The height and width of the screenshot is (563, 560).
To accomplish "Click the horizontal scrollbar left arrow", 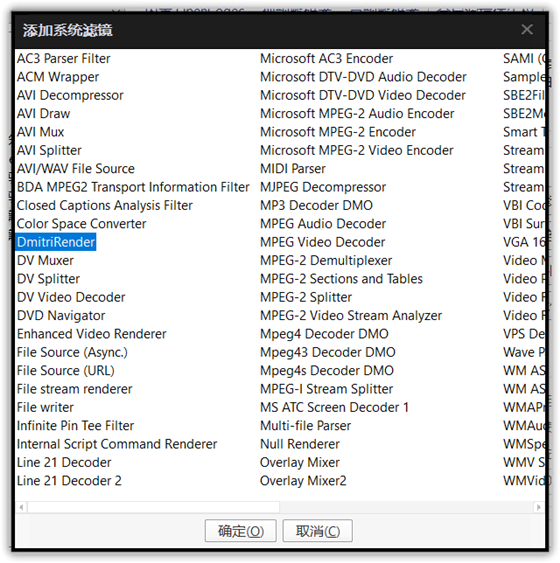I will point(22,507).
